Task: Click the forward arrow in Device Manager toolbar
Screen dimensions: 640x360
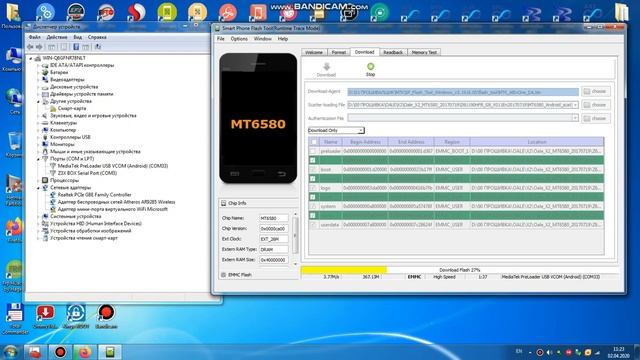Action: [39, 47]
